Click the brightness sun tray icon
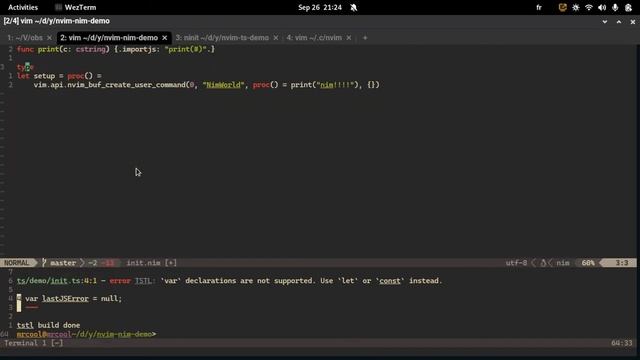 click(x=576, y=7)
